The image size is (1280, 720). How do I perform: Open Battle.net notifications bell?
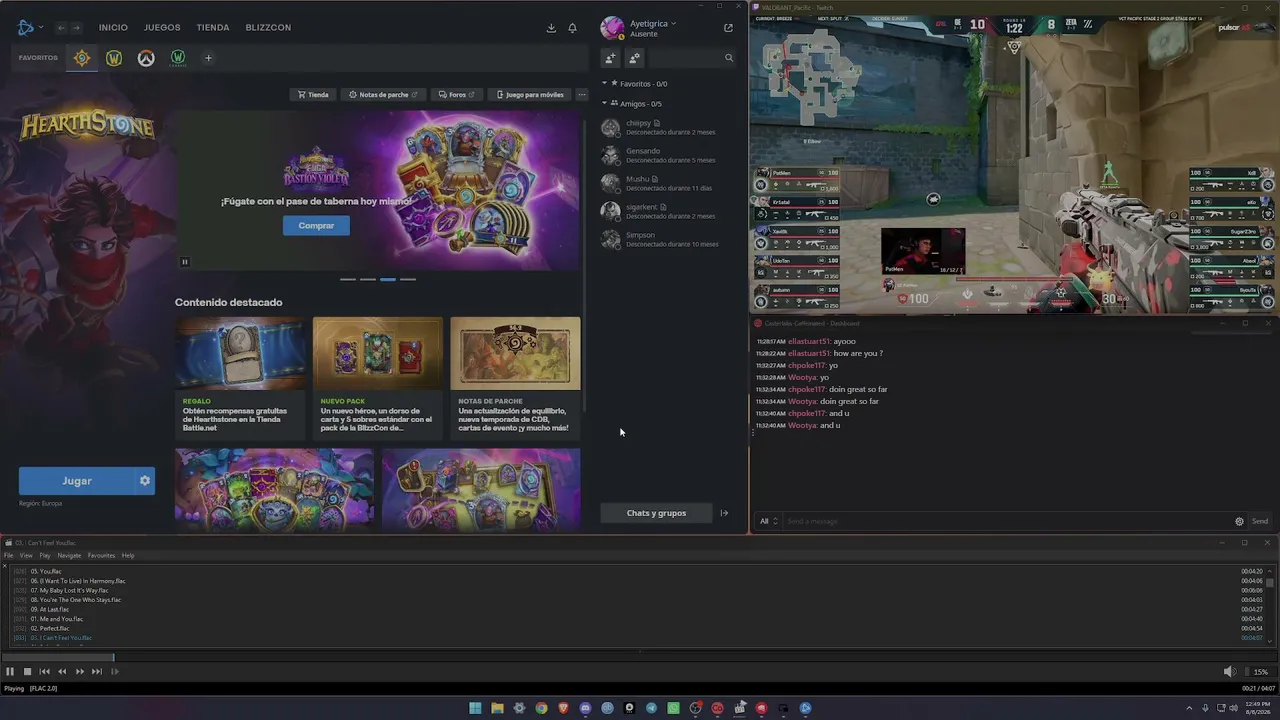tap(572, 28)
